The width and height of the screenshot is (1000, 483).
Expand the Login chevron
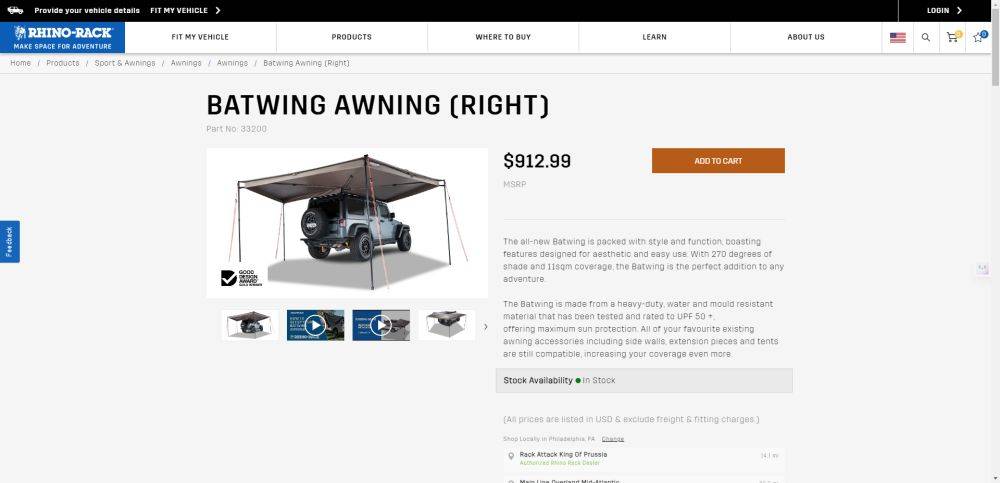coord(959,10)
